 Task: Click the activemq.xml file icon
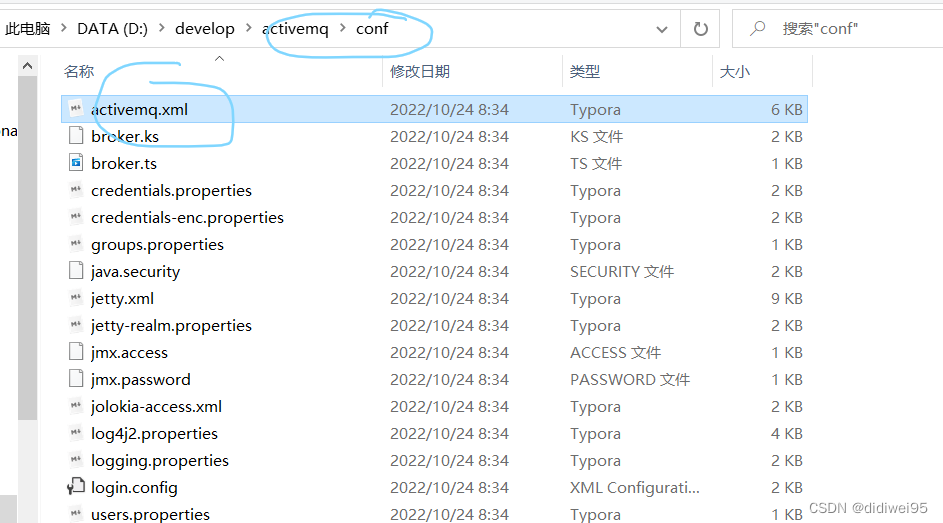76,109
